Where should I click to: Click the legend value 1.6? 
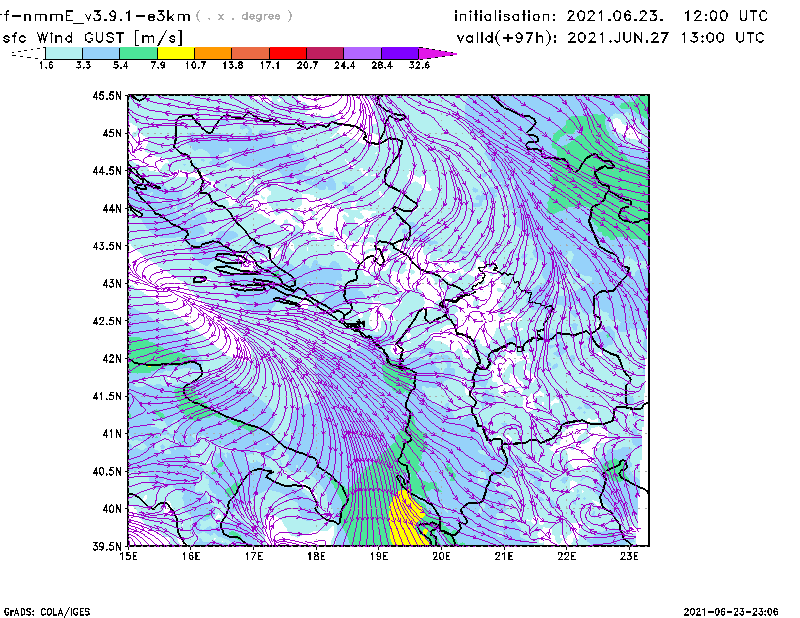(46, 65)
